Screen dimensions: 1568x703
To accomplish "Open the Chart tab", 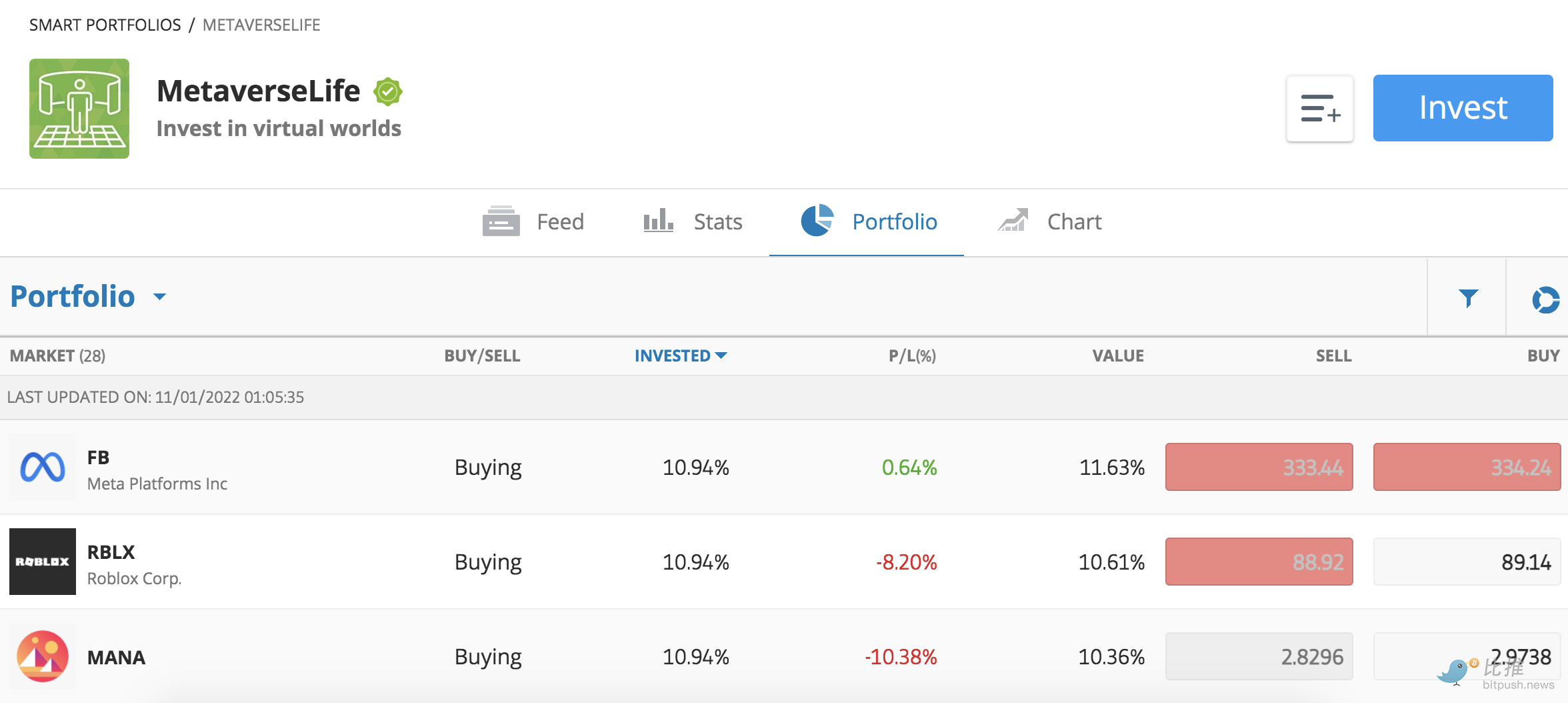I will pyautogui.click(x=1050, y=222).
